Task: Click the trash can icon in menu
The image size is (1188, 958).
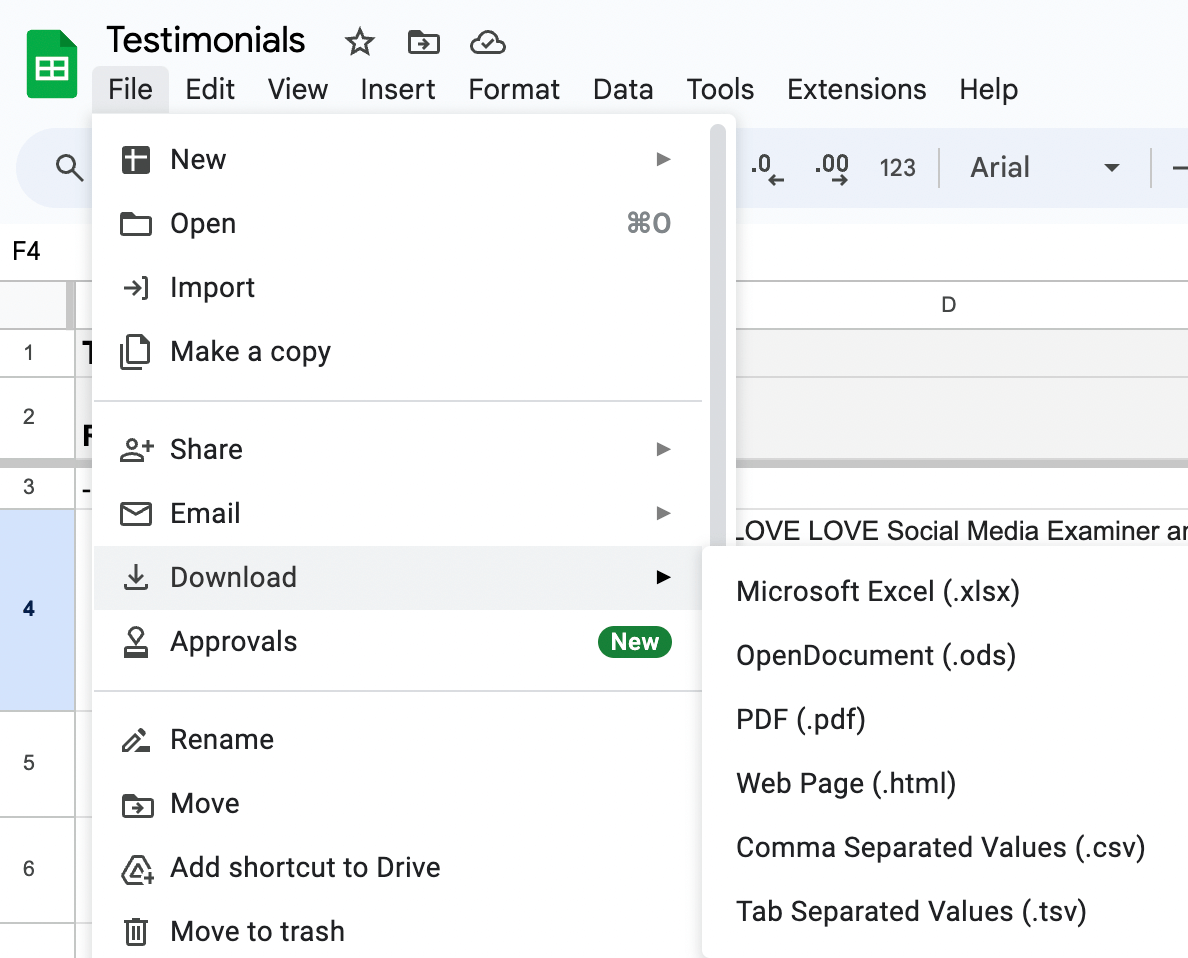Action: (136, 931)
